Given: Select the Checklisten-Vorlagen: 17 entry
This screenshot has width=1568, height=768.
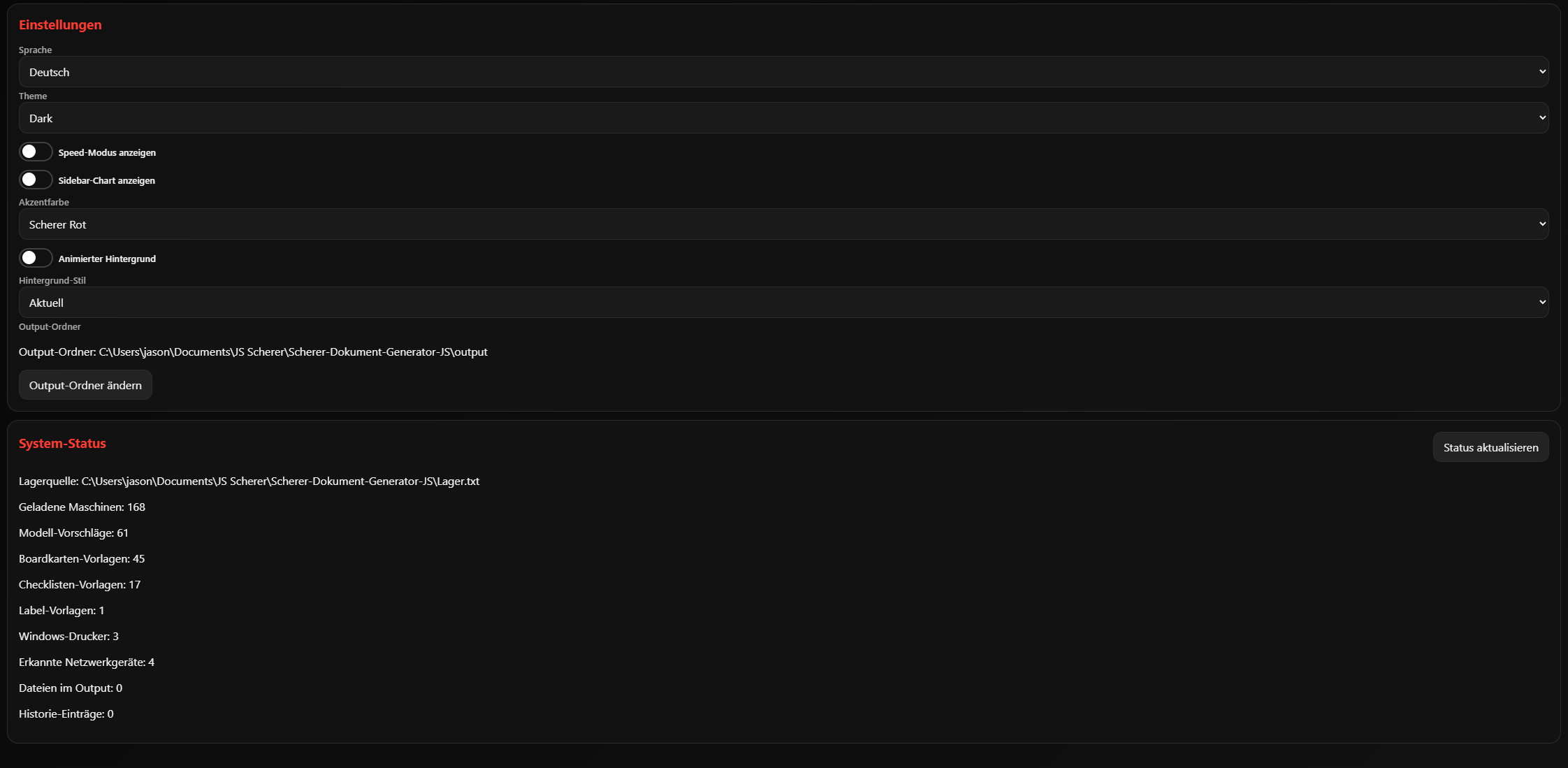Looking at the screenshot, I should [x=80, y=584].
